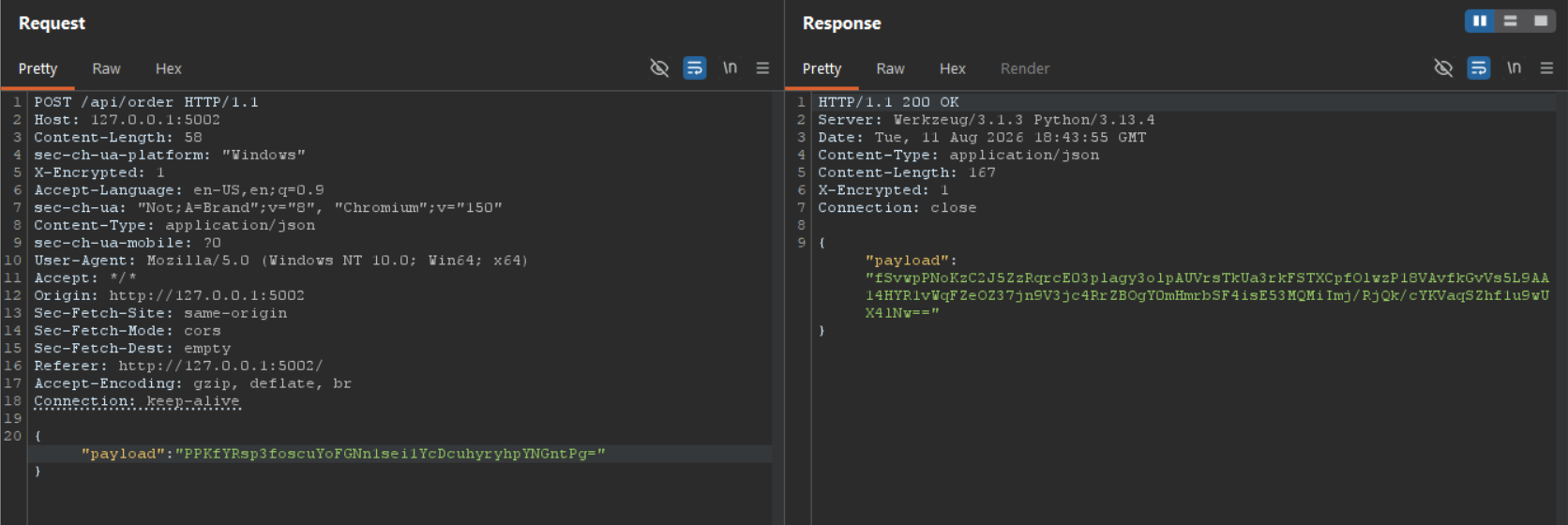This screenshot has width=1568, height=525.
Task: Select combined single-pane layout icon
Action: 1541,21
